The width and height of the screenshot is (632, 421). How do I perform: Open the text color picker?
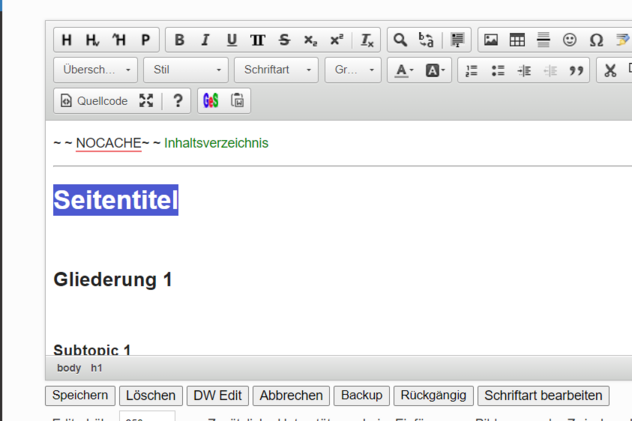coord(403,71)
